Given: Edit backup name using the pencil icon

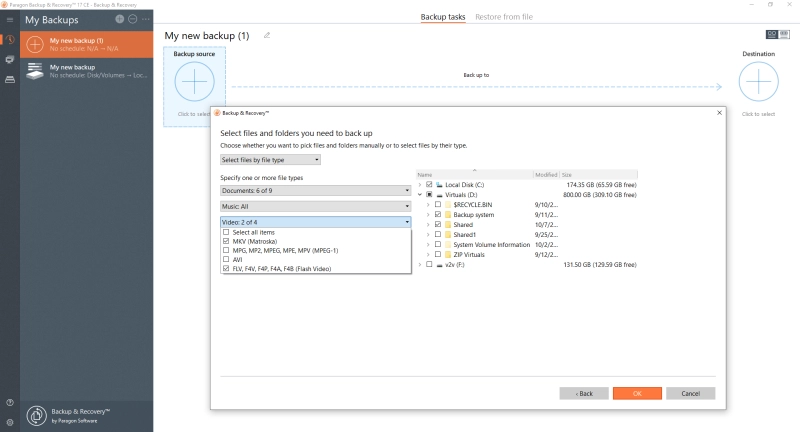Looking at the screenshot, I should pos(267,35).
